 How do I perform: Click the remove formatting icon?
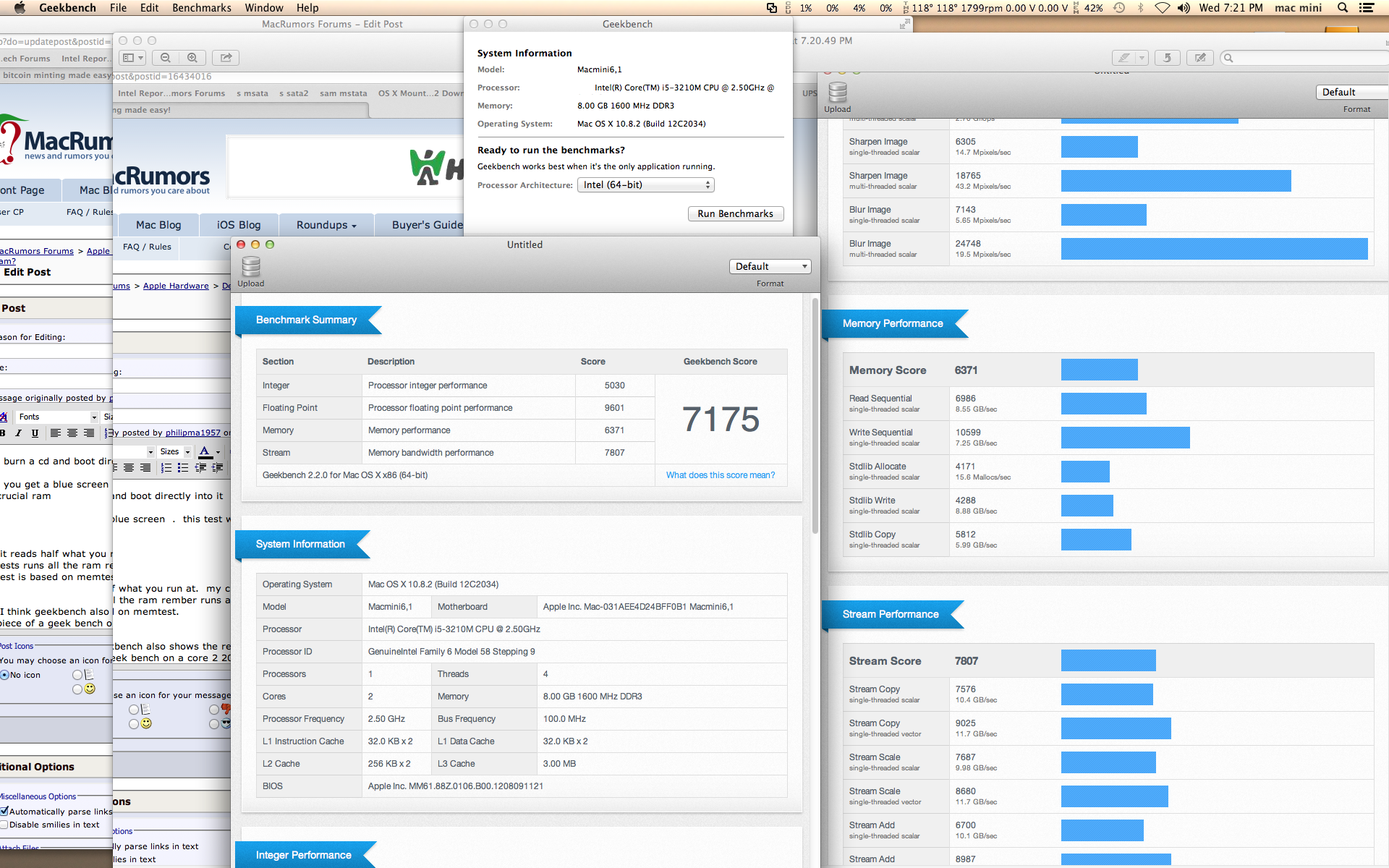coord(4,417)
